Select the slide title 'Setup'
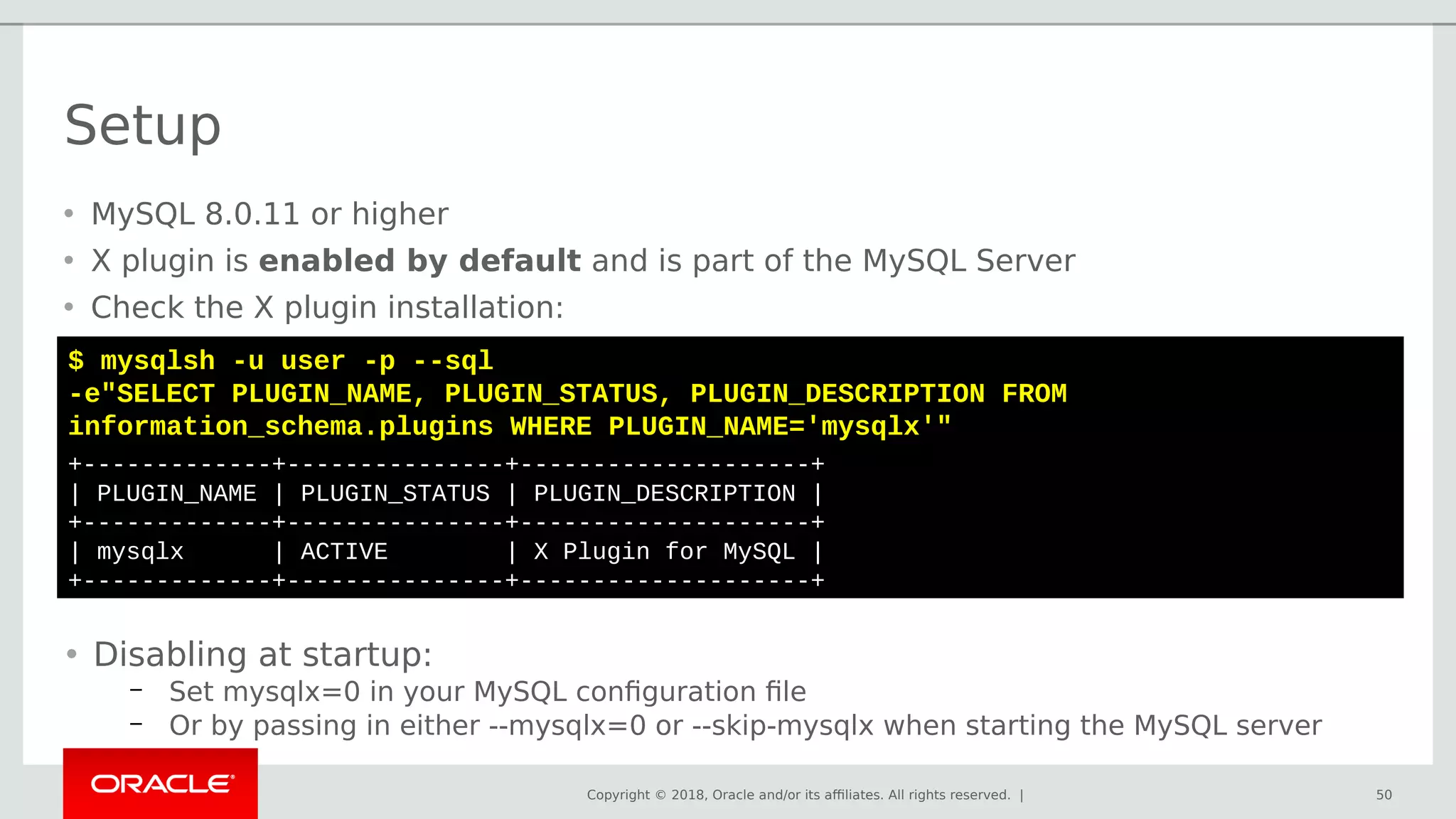The height and width of the screenshot is (819, 1456). (x=143, y=126)
